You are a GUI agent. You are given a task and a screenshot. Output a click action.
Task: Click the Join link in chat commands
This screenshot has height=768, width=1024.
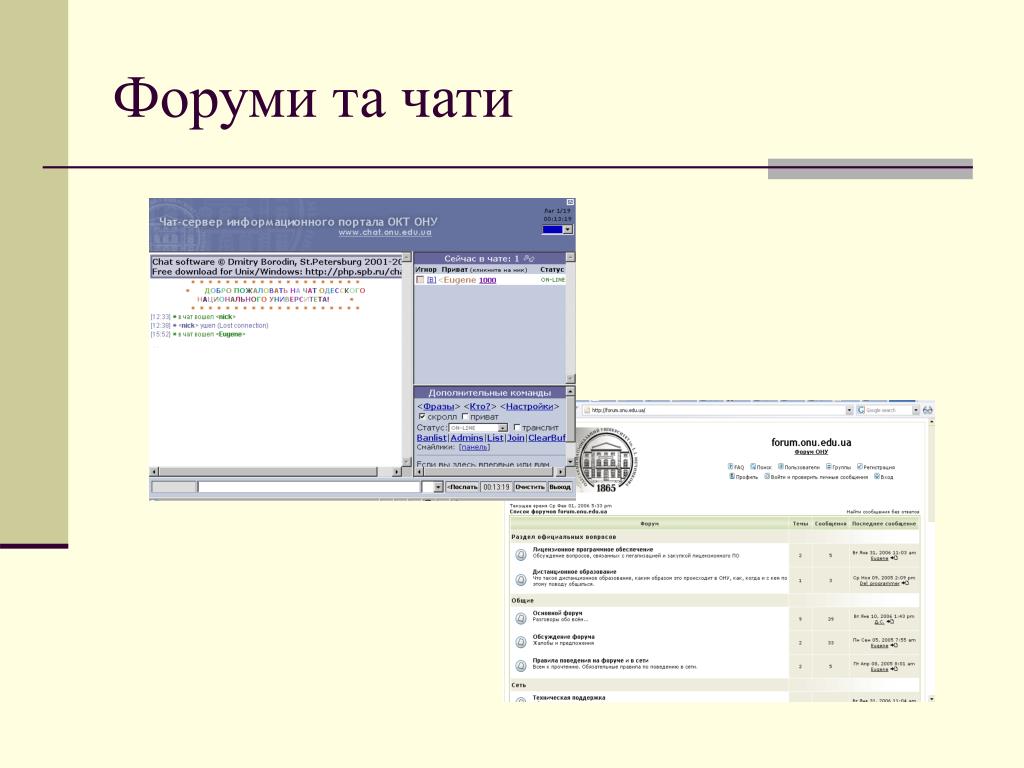point(516,438)
